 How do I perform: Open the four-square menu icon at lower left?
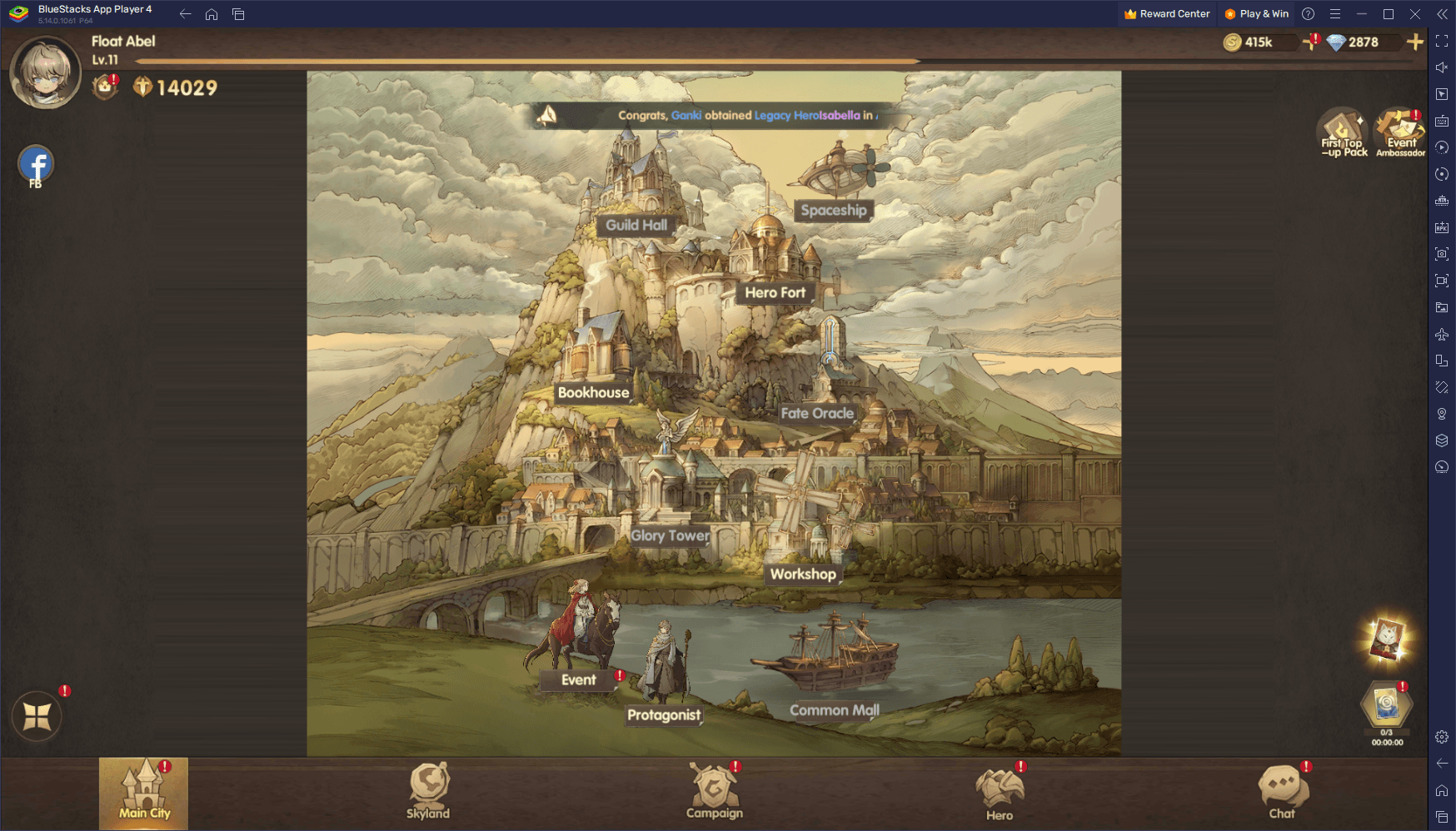(37, 716)
